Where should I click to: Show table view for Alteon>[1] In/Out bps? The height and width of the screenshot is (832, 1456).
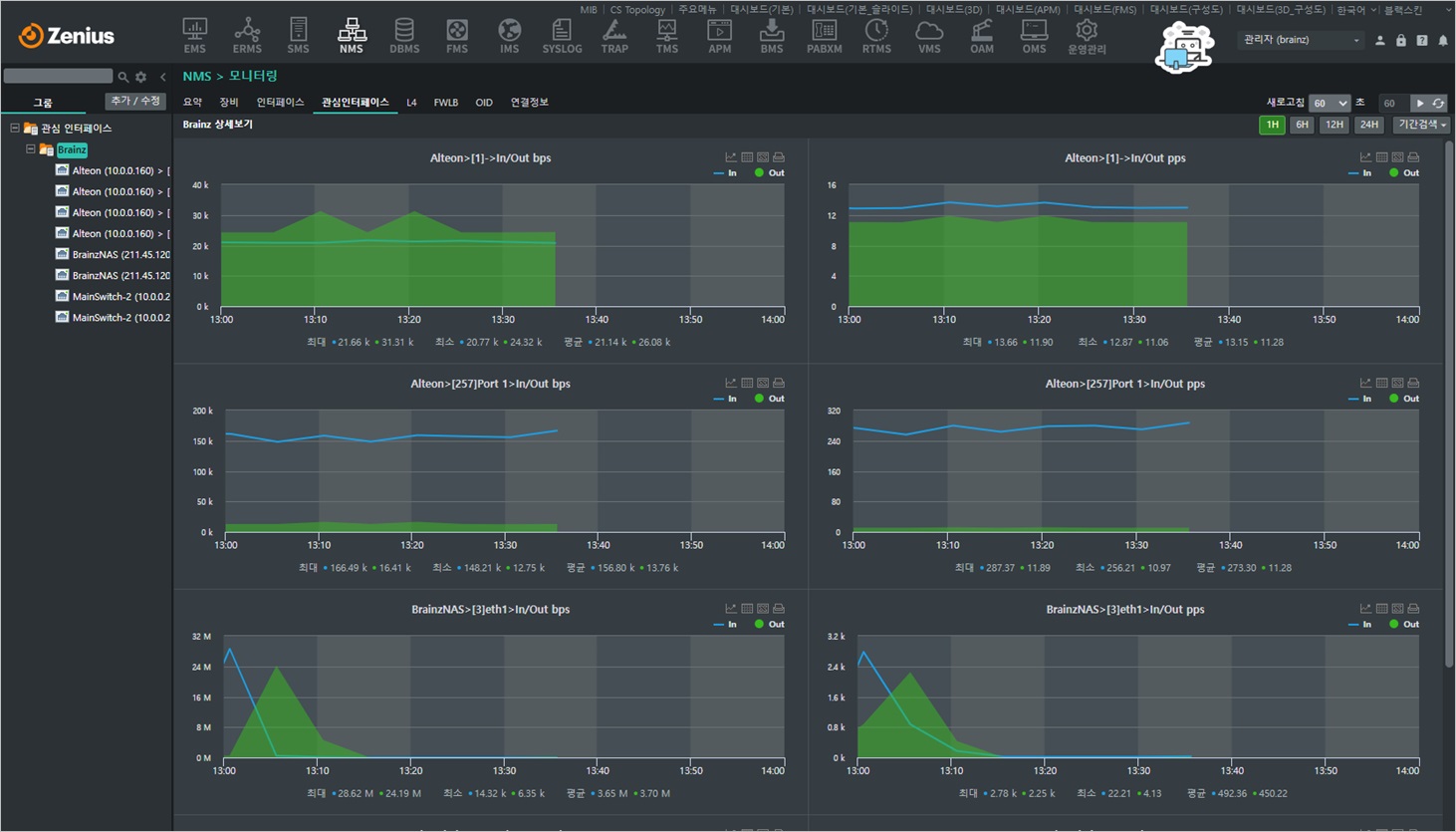(747, 157)
